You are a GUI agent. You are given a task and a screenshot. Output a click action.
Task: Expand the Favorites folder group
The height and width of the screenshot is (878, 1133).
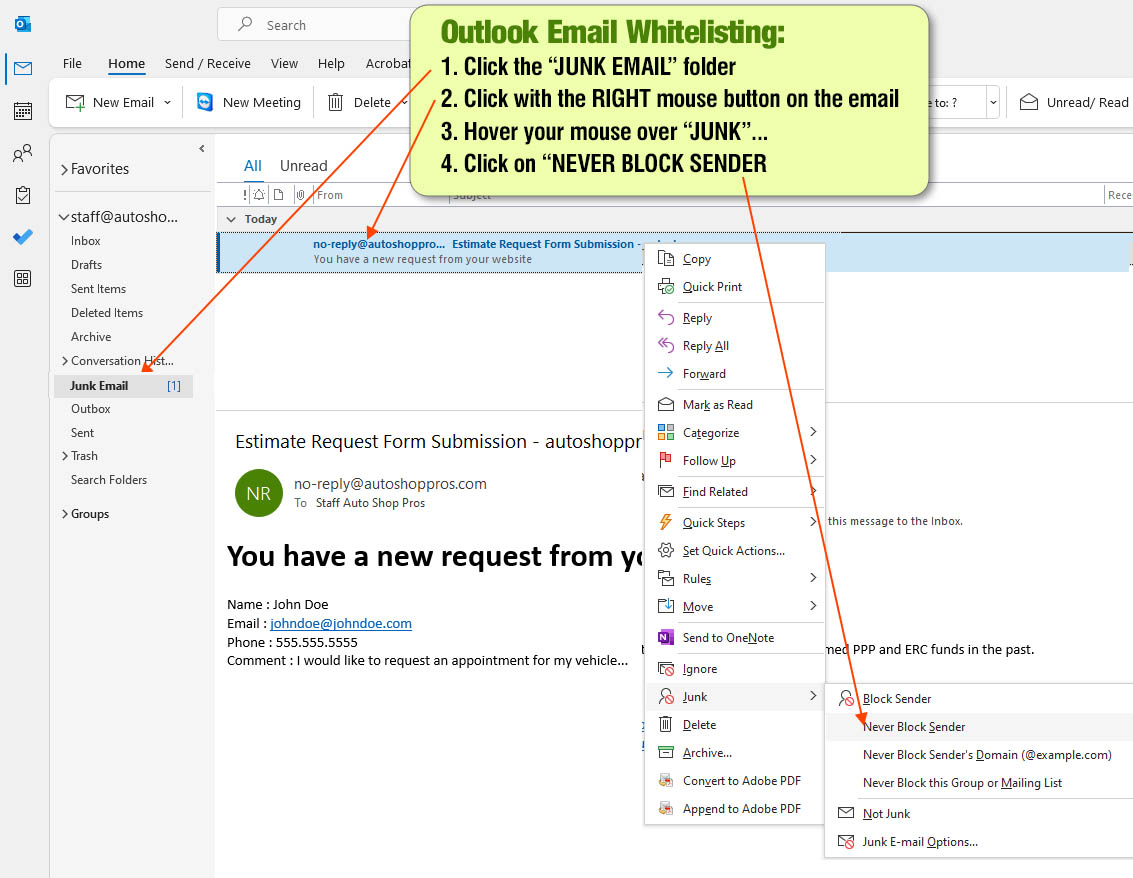65,169
